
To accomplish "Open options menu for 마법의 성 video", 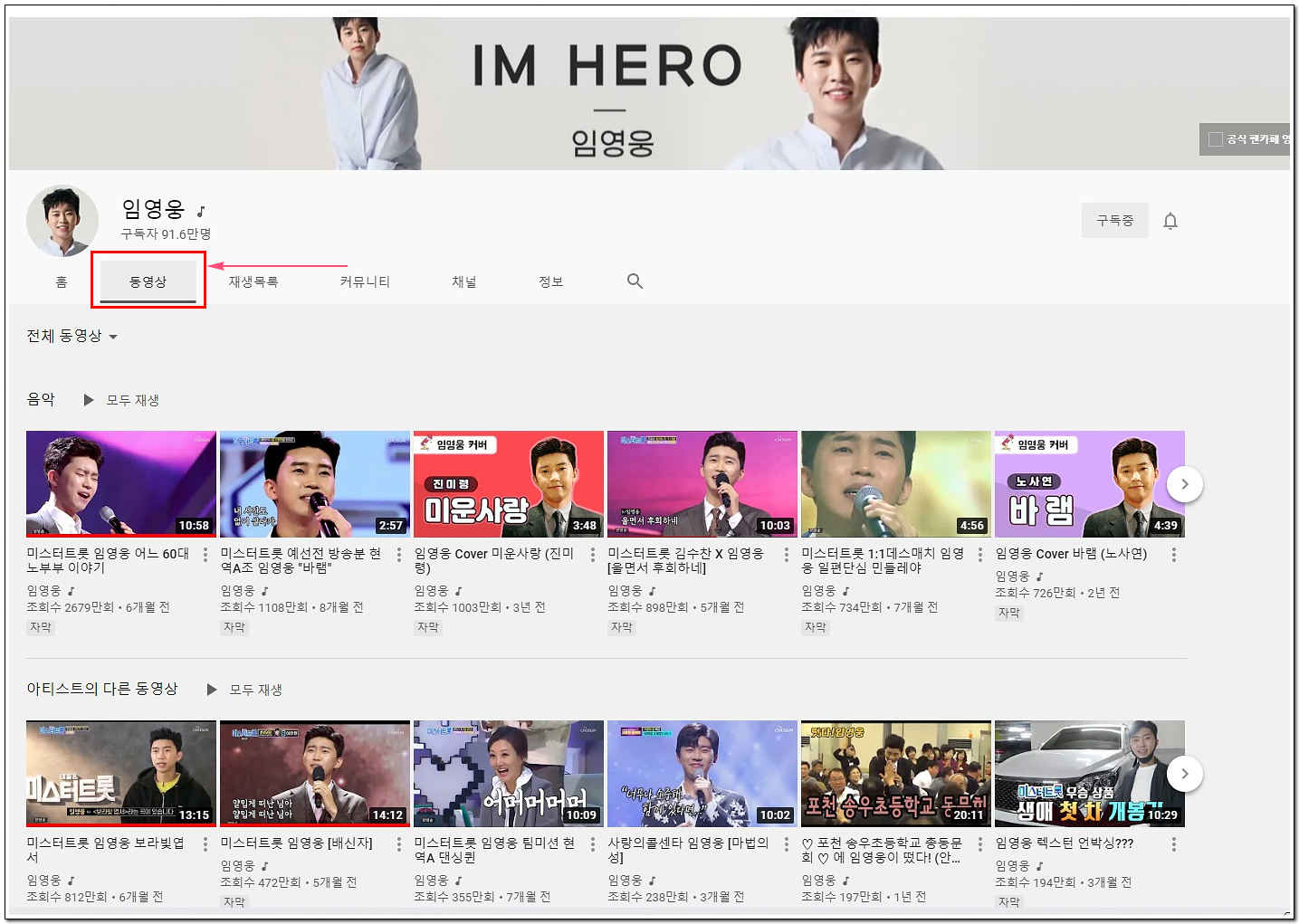I will point(787,844).
